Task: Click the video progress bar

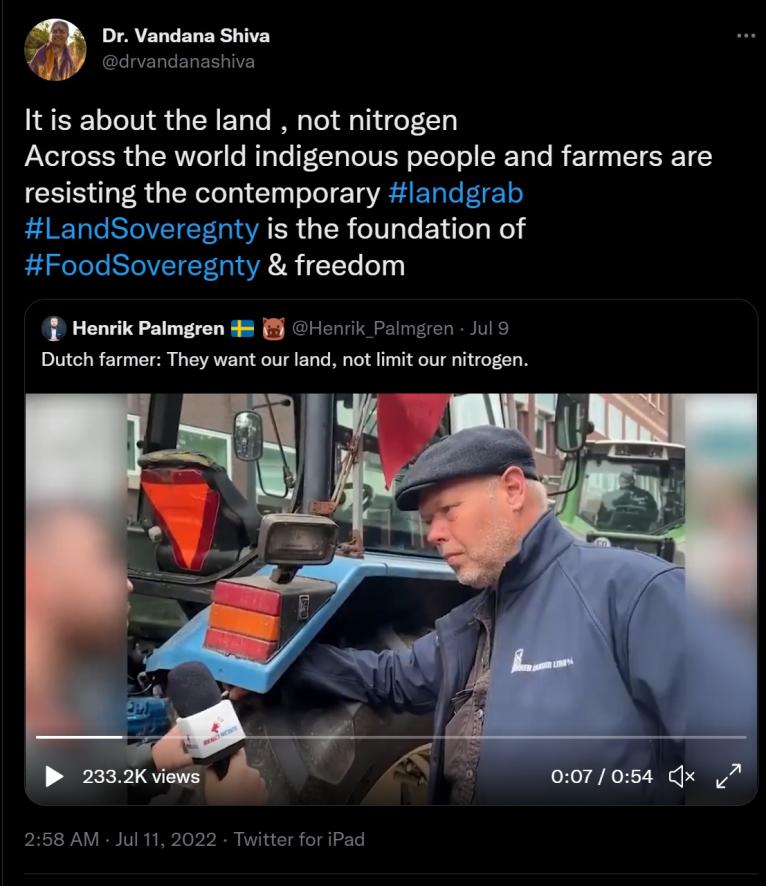Action: coord(391,737)
